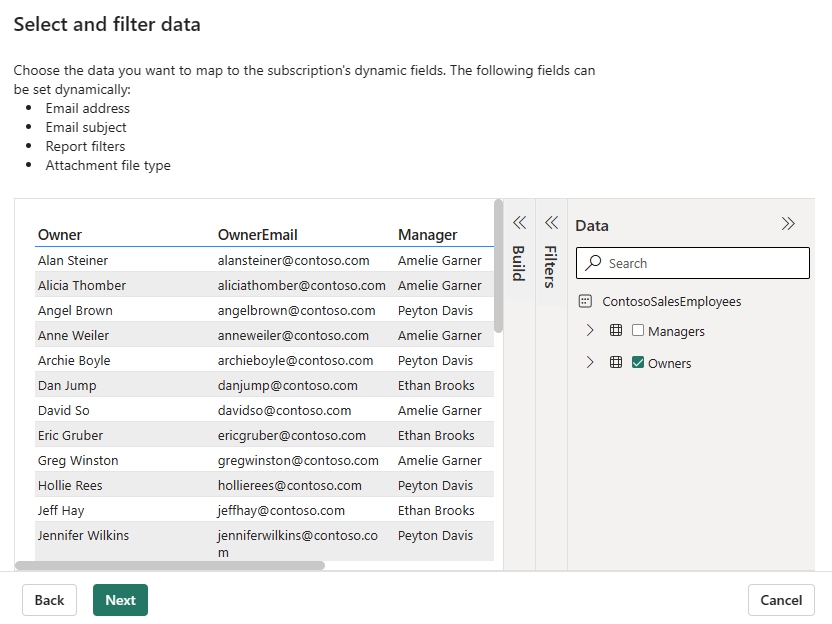Select the Owners table label
This screenshot has height=624, width=832.
click(x=669, y=363)
